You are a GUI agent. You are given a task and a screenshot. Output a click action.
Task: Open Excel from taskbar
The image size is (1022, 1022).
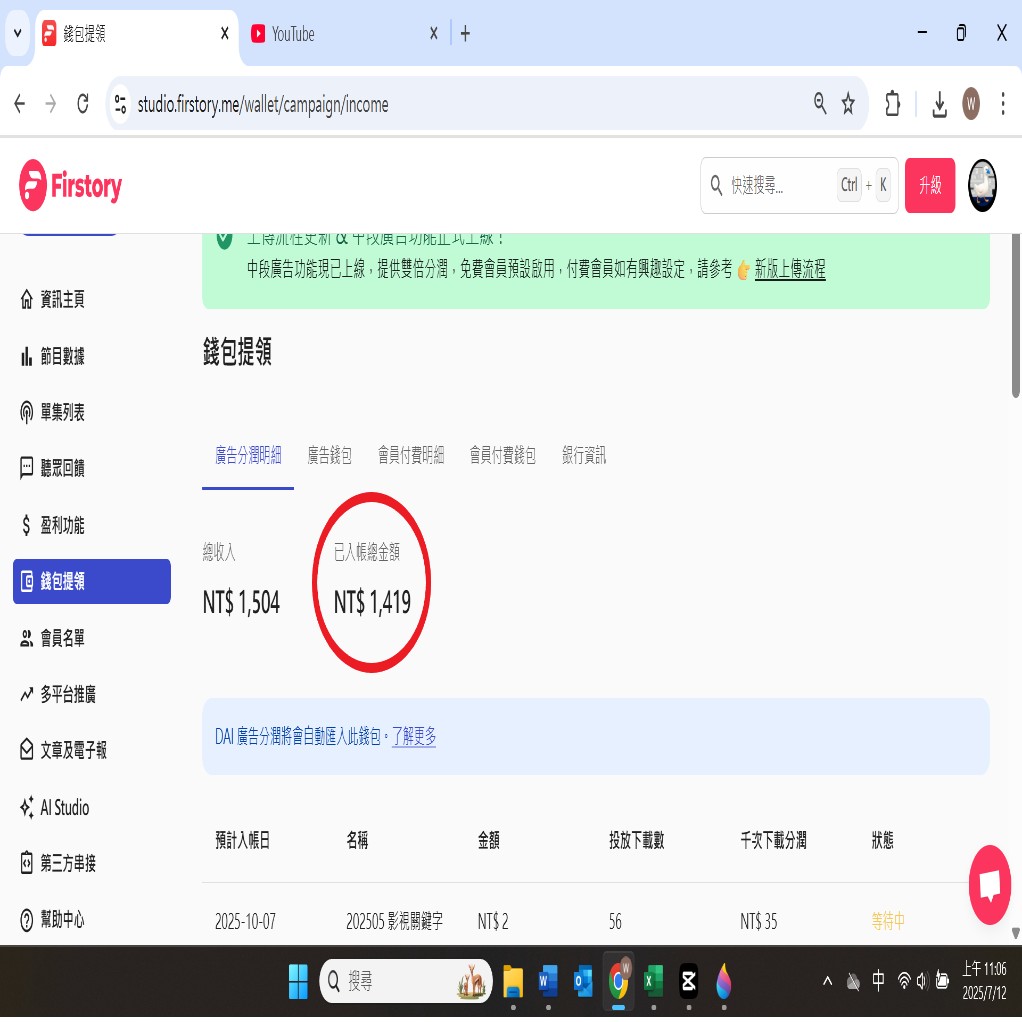tap(654, 981)
